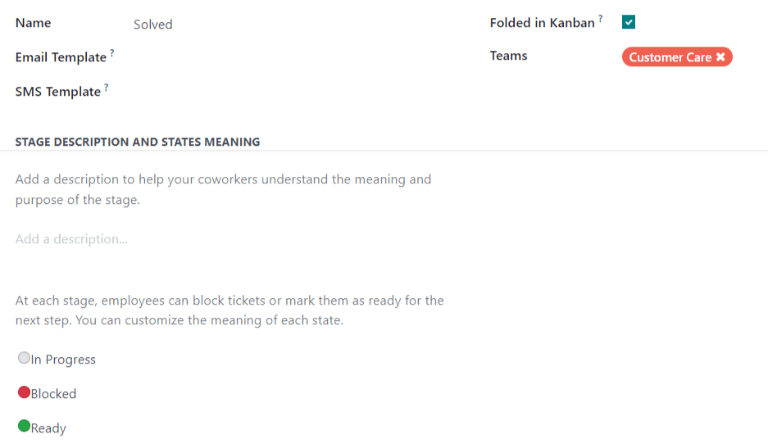The height and width of the screenshot is (448, 768).
Task: Click the Email Template help tooltip icon
Action: click(x=112, y=53)
